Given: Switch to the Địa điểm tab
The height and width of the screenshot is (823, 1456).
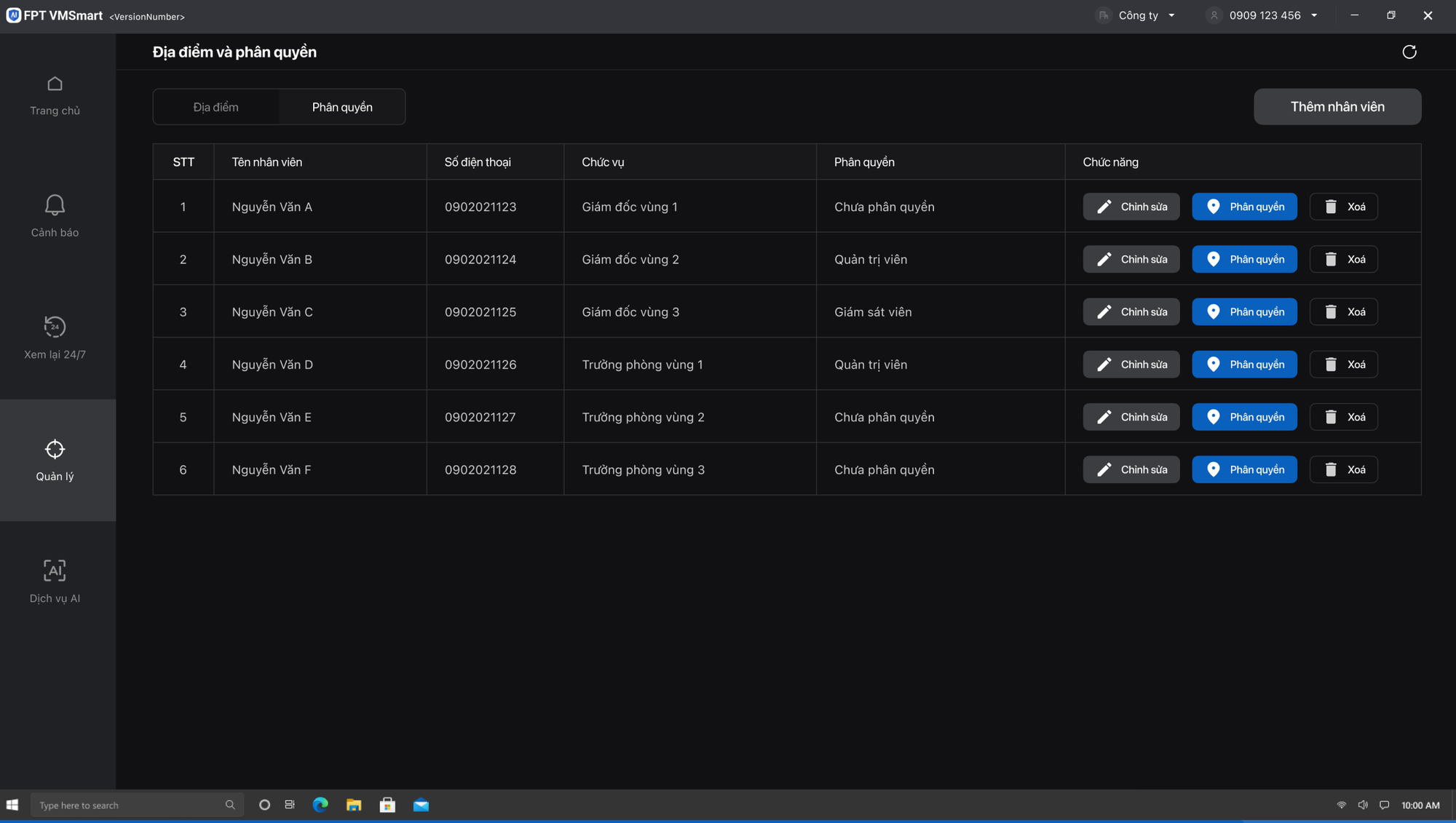Looking at the screenshot, I should tap(215, 107).
